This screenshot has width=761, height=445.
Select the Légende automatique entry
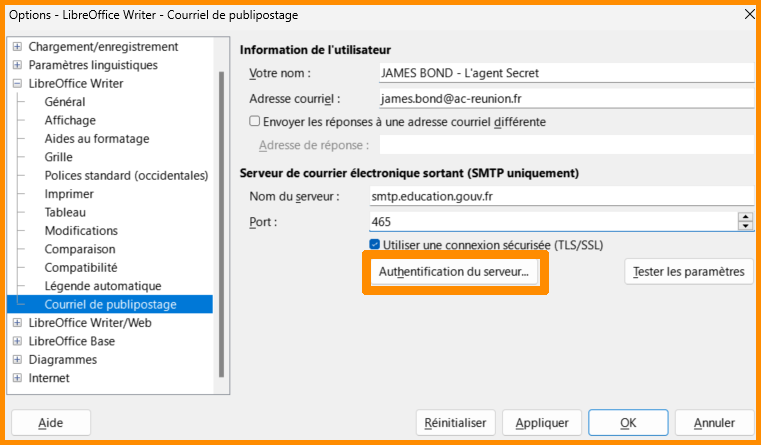pos(102,286)
